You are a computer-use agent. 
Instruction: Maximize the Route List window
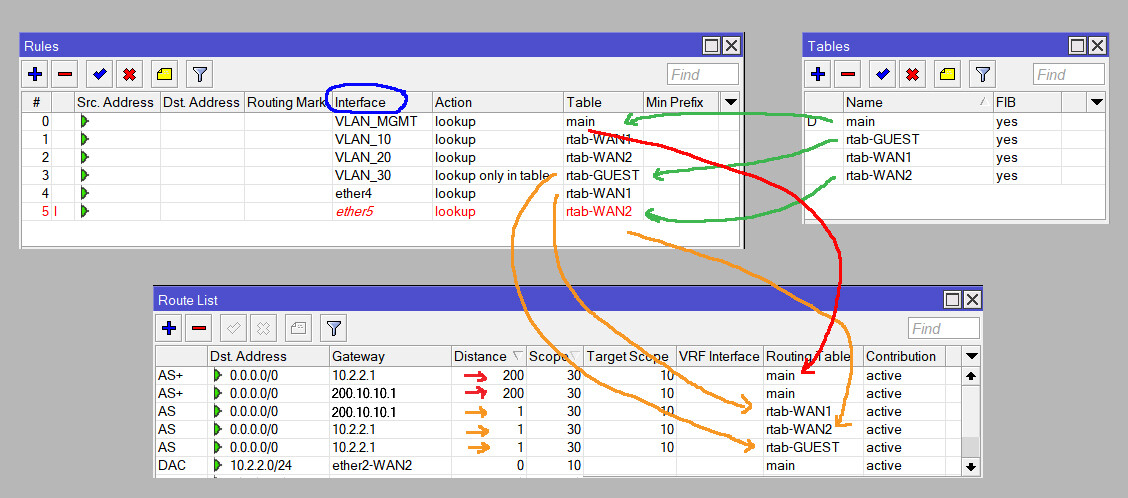coord(952,300)
